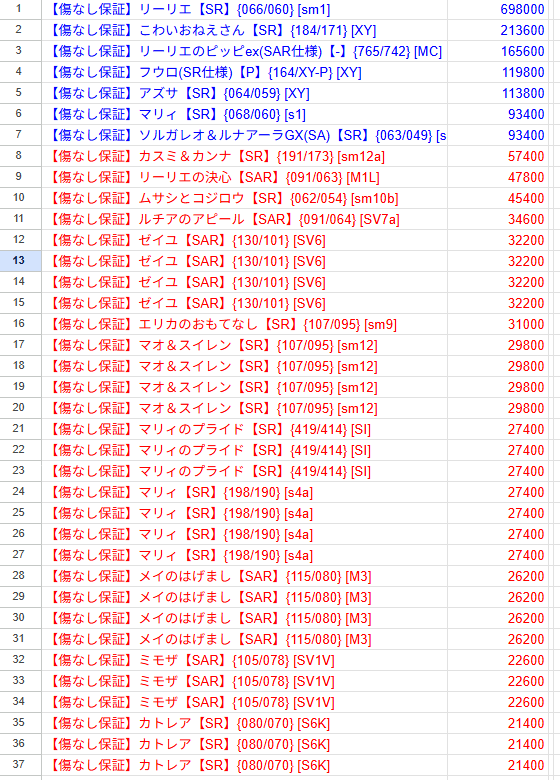Select the ムサシとコジロウ【SR】 cell

coord(244,198)
